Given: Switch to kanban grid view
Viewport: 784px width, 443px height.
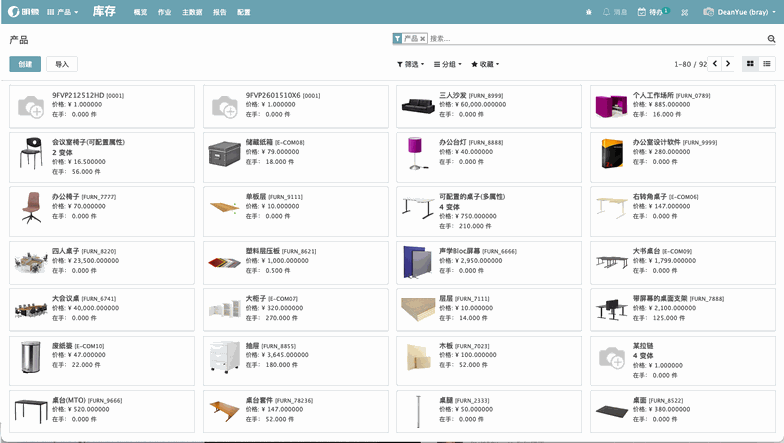Looking at the screenshot, I should (x=750, y=64).
